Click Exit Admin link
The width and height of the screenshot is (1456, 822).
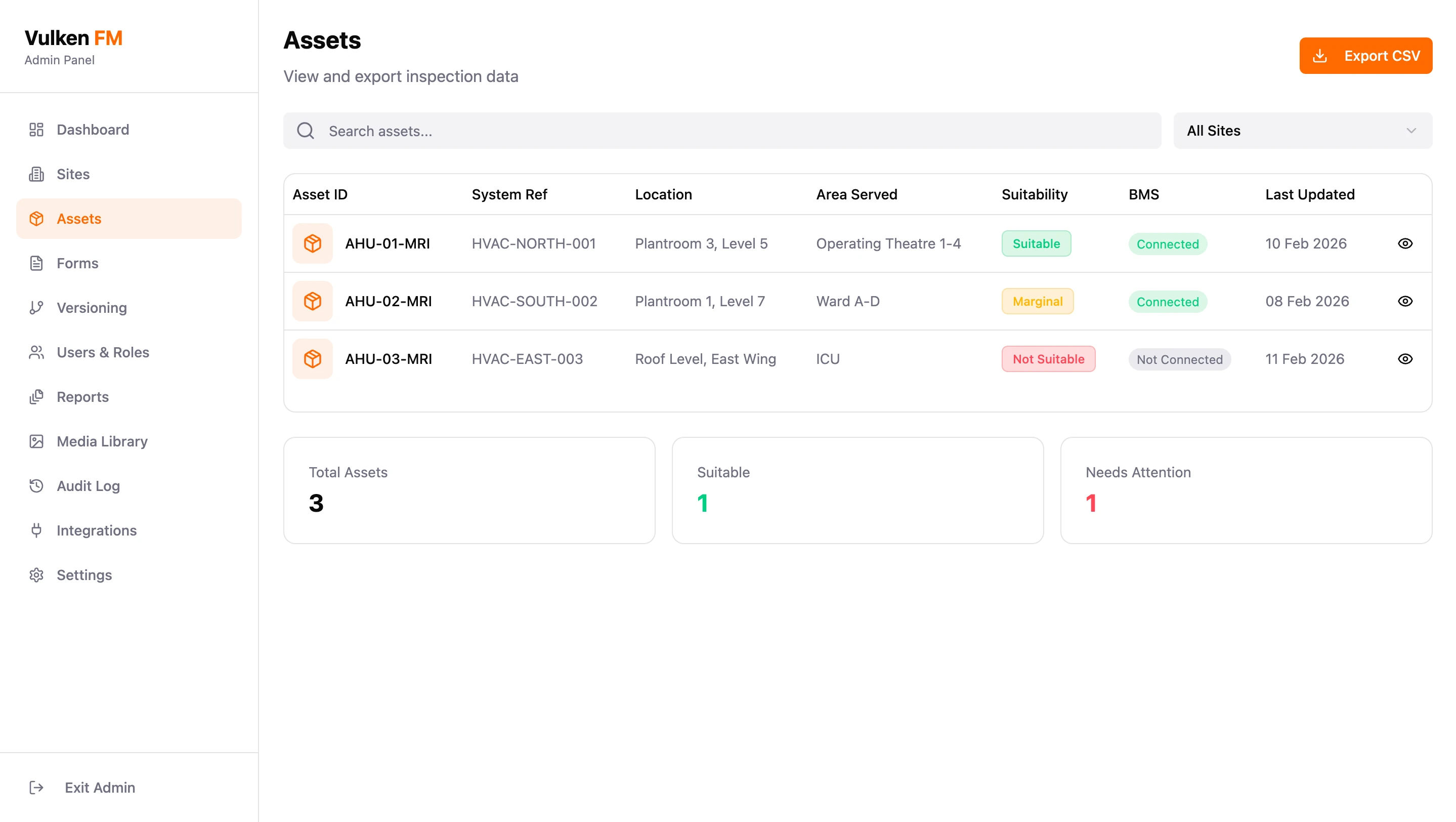(x=100, y=788)
